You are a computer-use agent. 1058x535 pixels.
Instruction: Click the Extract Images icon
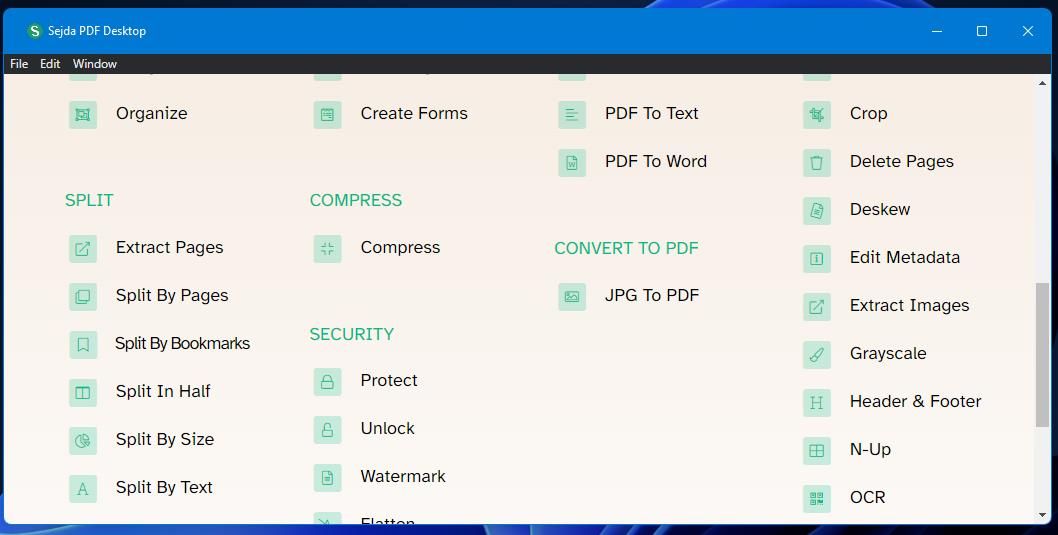(x=816, y=306)
